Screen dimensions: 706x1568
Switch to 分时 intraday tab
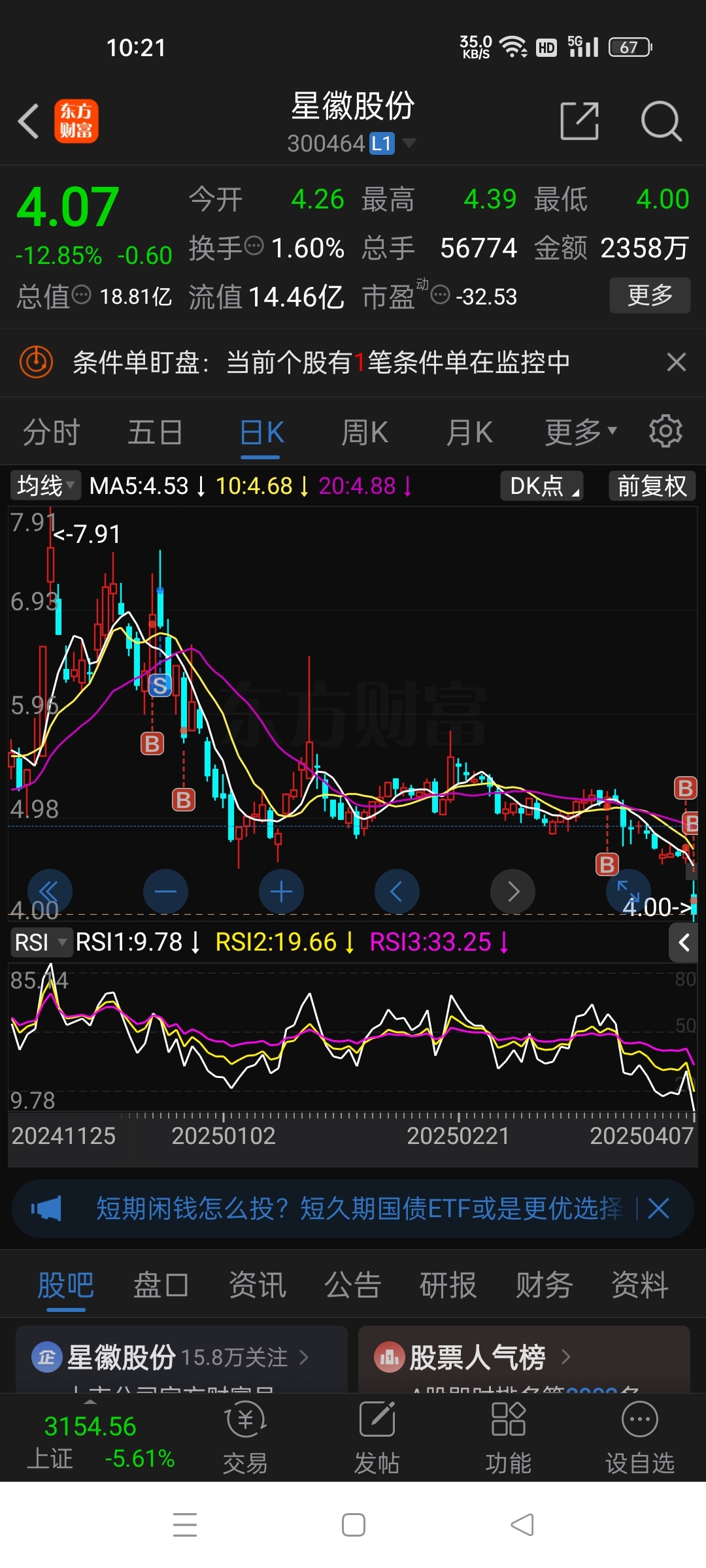point(51,432)
